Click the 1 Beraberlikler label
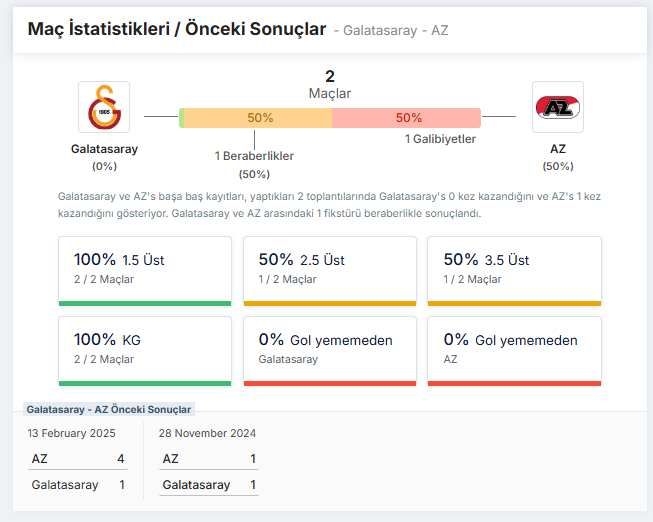653x522 pixels. (254, 156)
